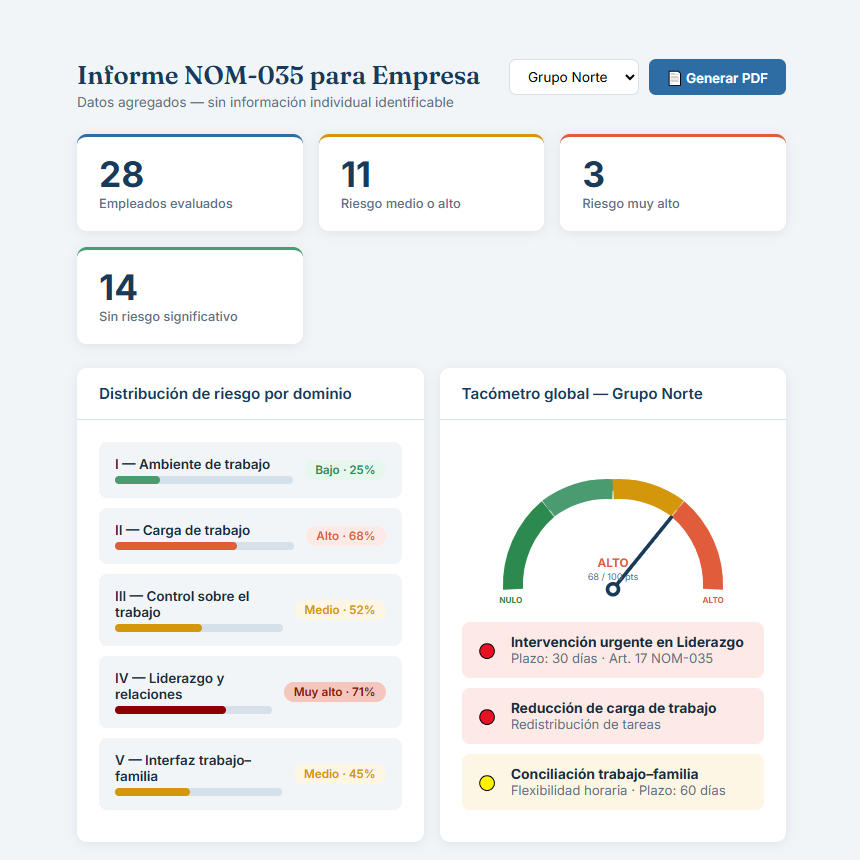Open the Riesgo muy alto card

(x=672, y=183)
